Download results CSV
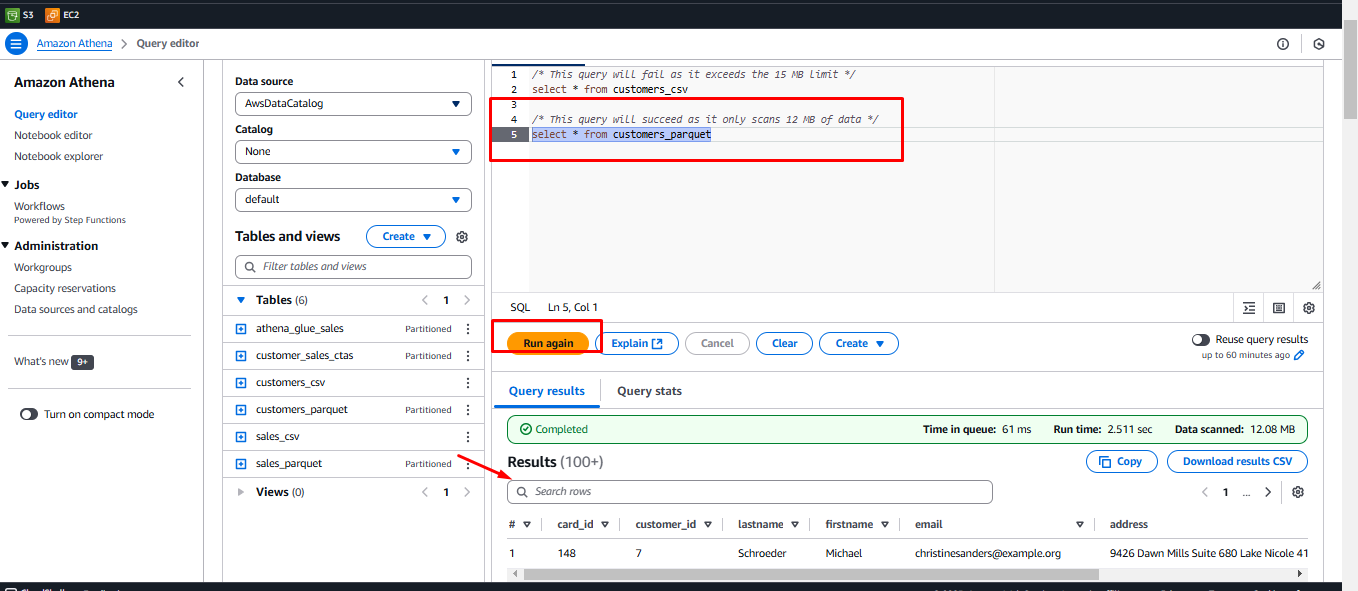The image size is (1358, 591). pyautogui.click(x=1237, y=461)
